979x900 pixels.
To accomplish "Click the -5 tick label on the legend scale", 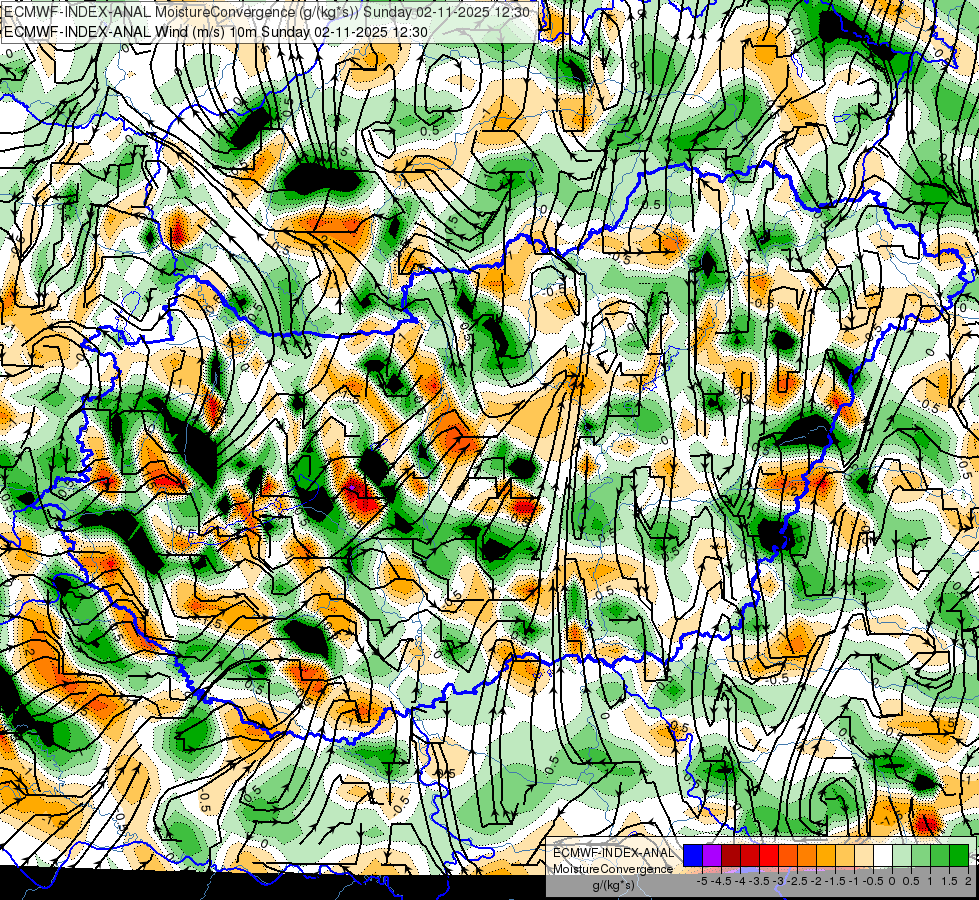I will coord(702,881).
